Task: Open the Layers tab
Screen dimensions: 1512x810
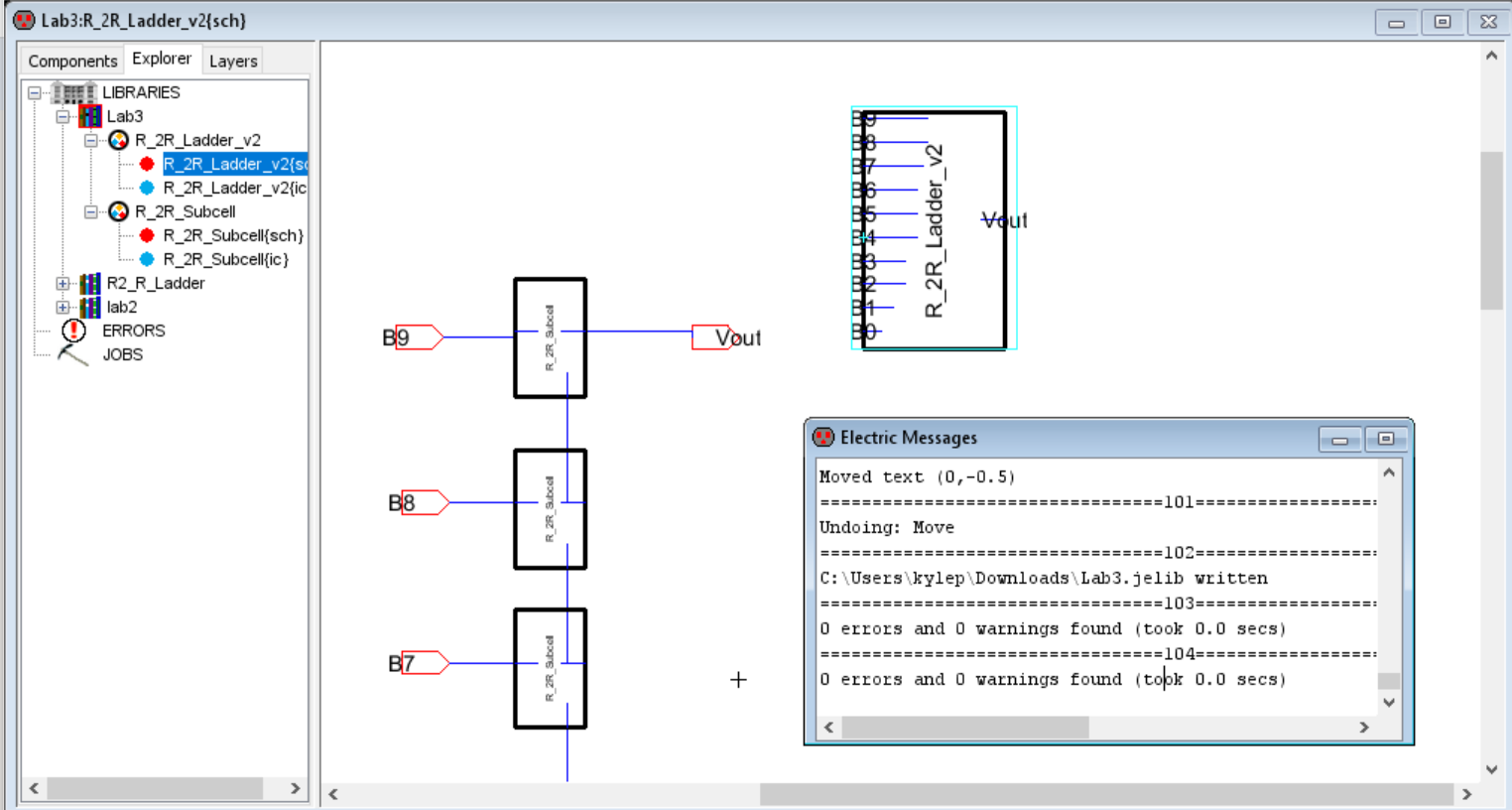Action: 233,61
